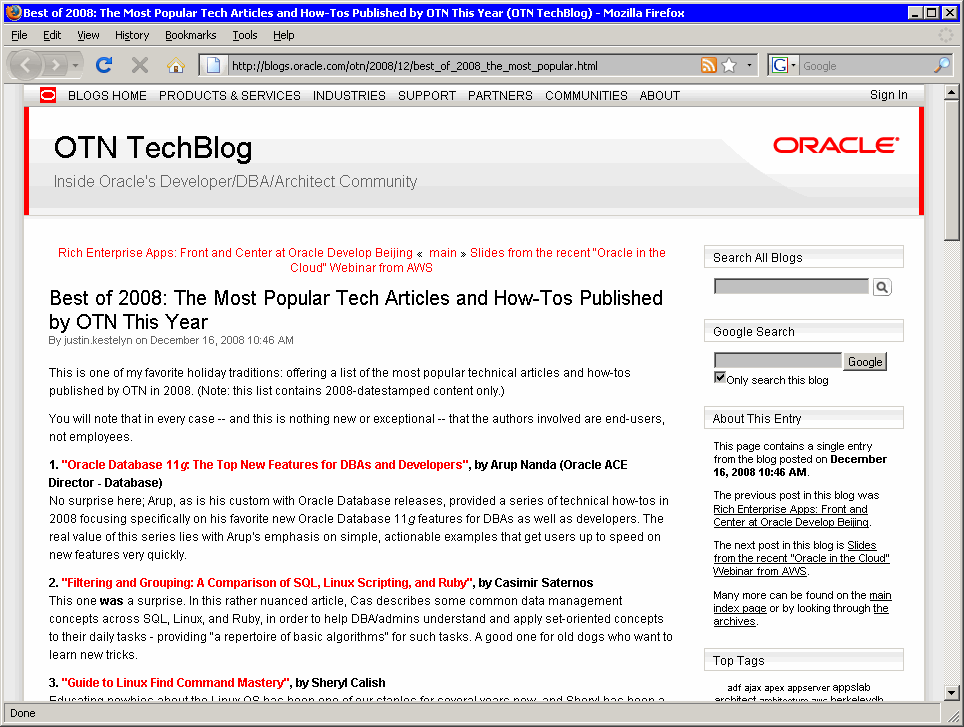Click the OTN TechBlog title heading

[x=153, y=148]
